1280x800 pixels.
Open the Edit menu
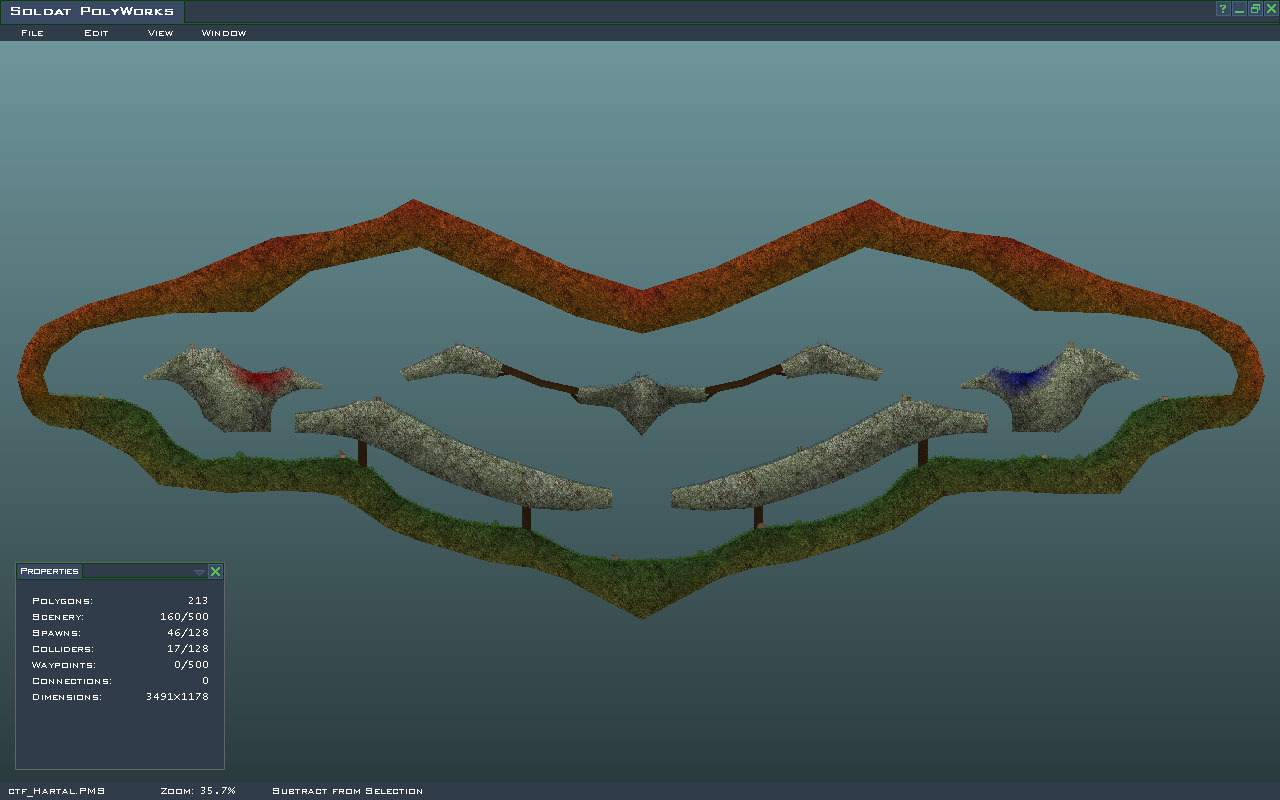tap(96, 33)
